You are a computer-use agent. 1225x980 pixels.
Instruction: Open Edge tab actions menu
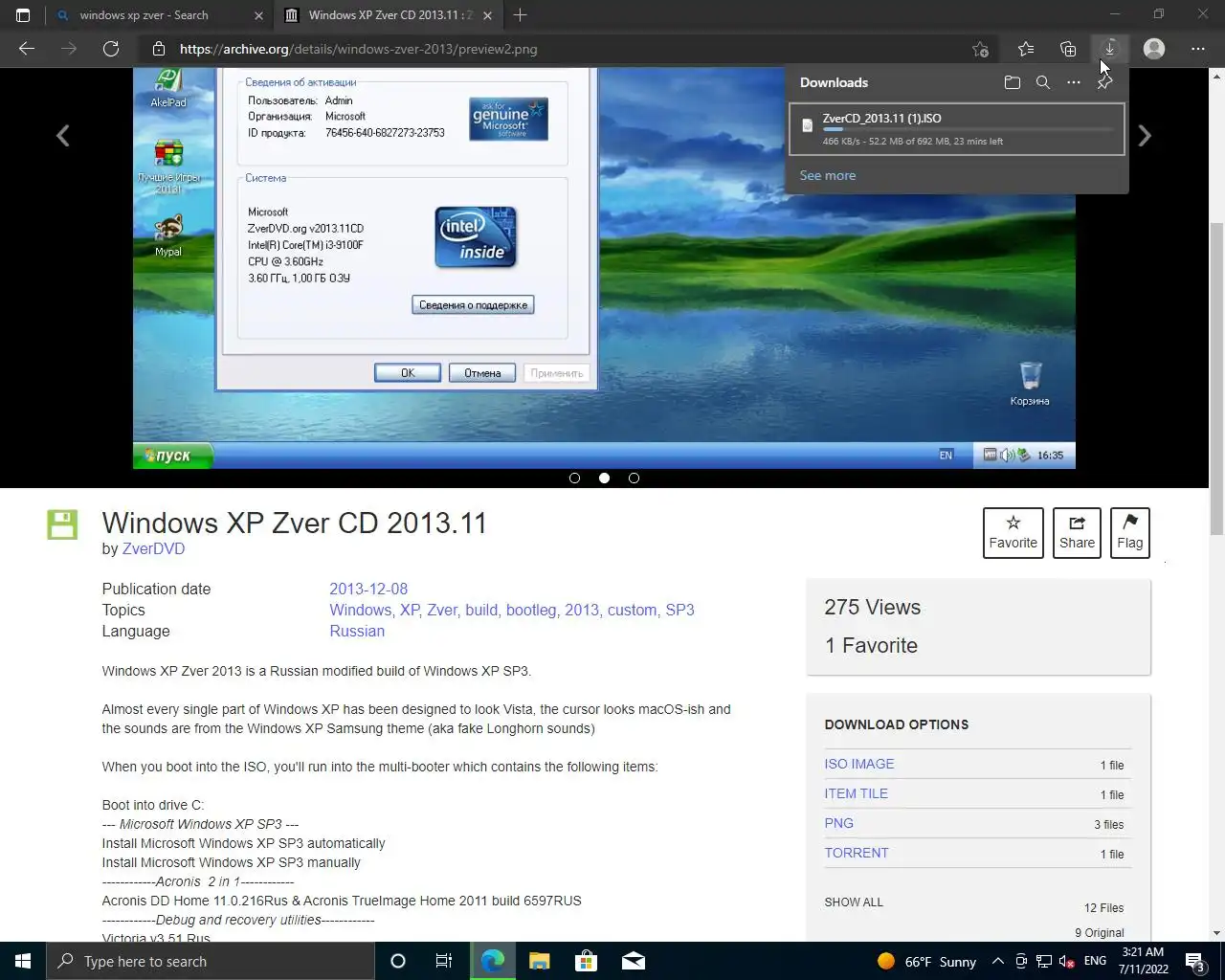click(x=23, y=15)
